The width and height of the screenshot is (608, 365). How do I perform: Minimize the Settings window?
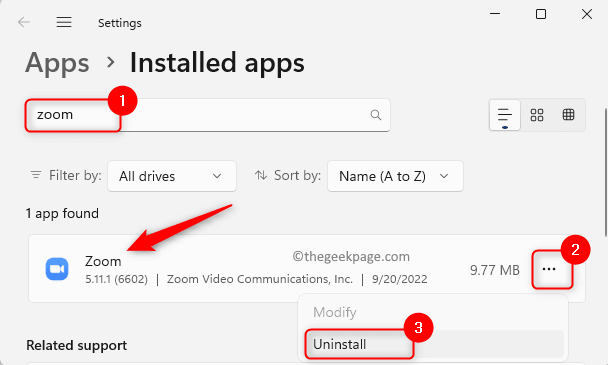click(x=495, y=14)
